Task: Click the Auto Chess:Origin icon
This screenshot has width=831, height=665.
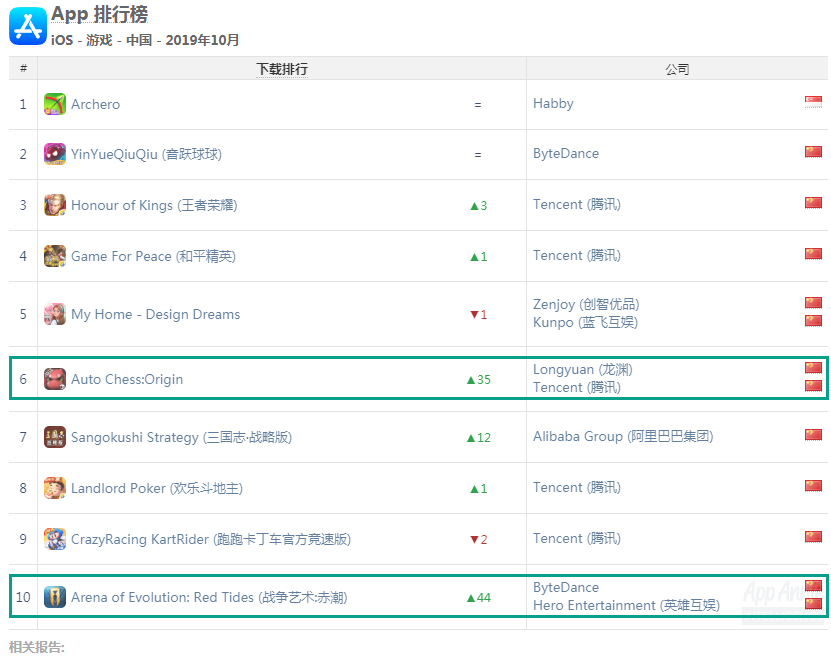Action: pyautogui.click(x=55, y=379)
